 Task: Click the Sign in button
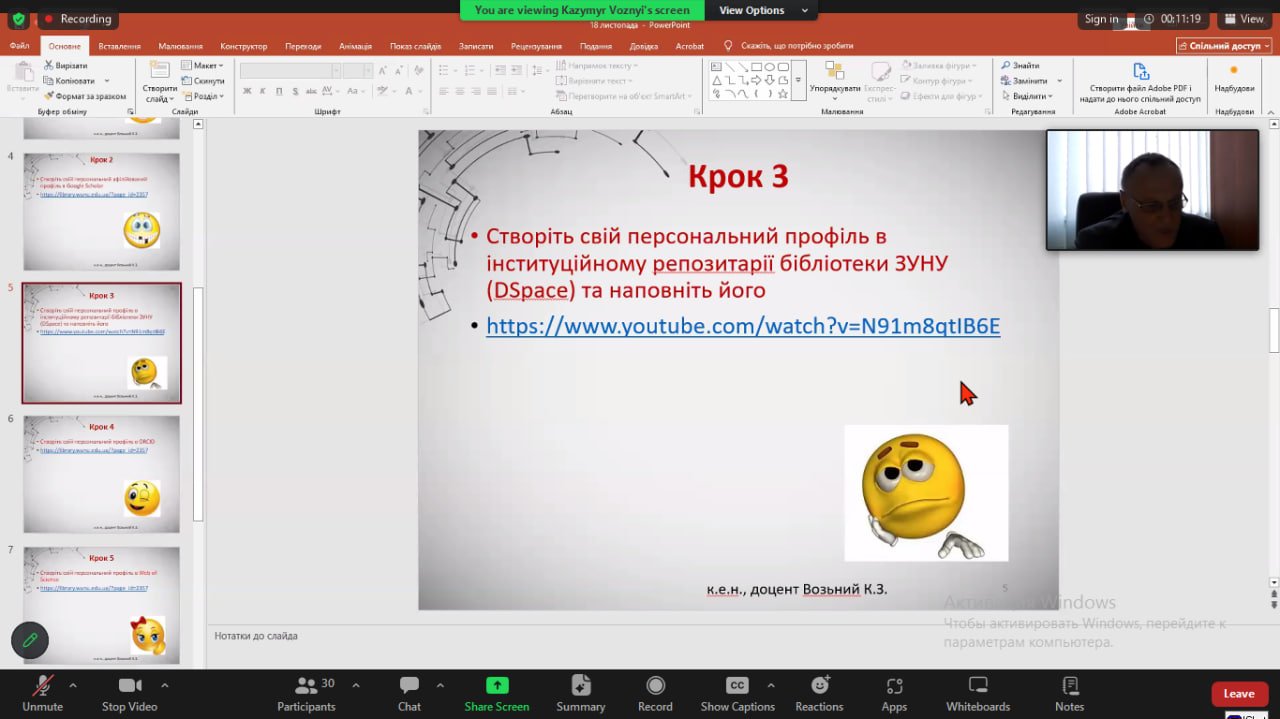tap(1101, 19)
